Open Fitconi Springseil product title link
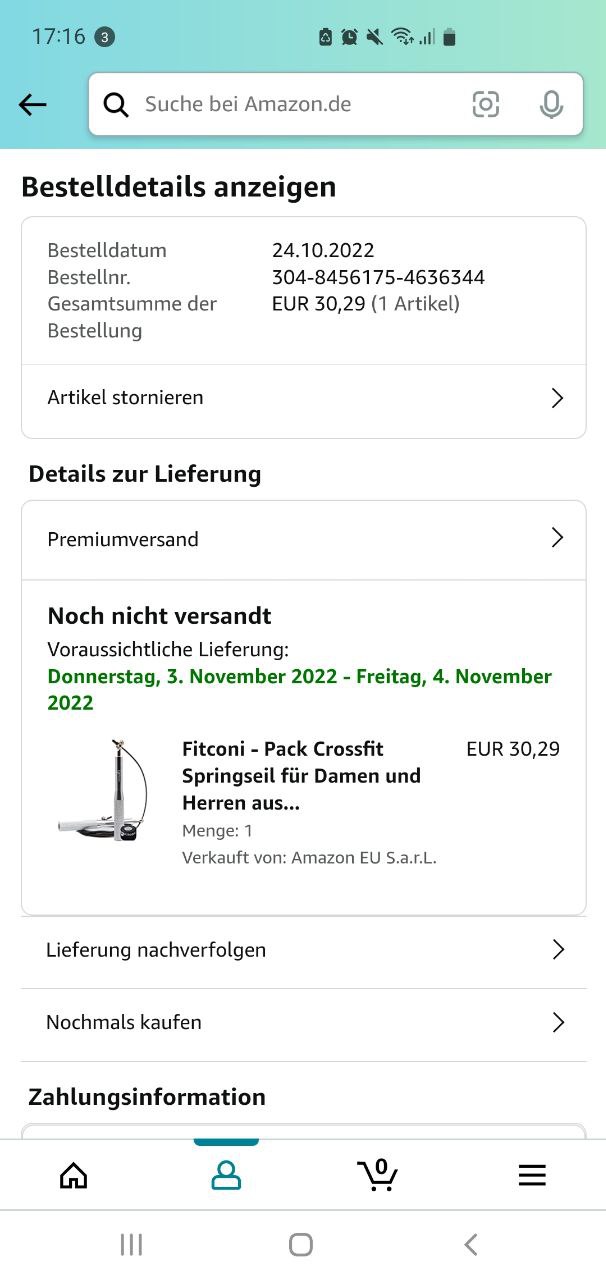 pyautogui.click(x=302, y=776)
